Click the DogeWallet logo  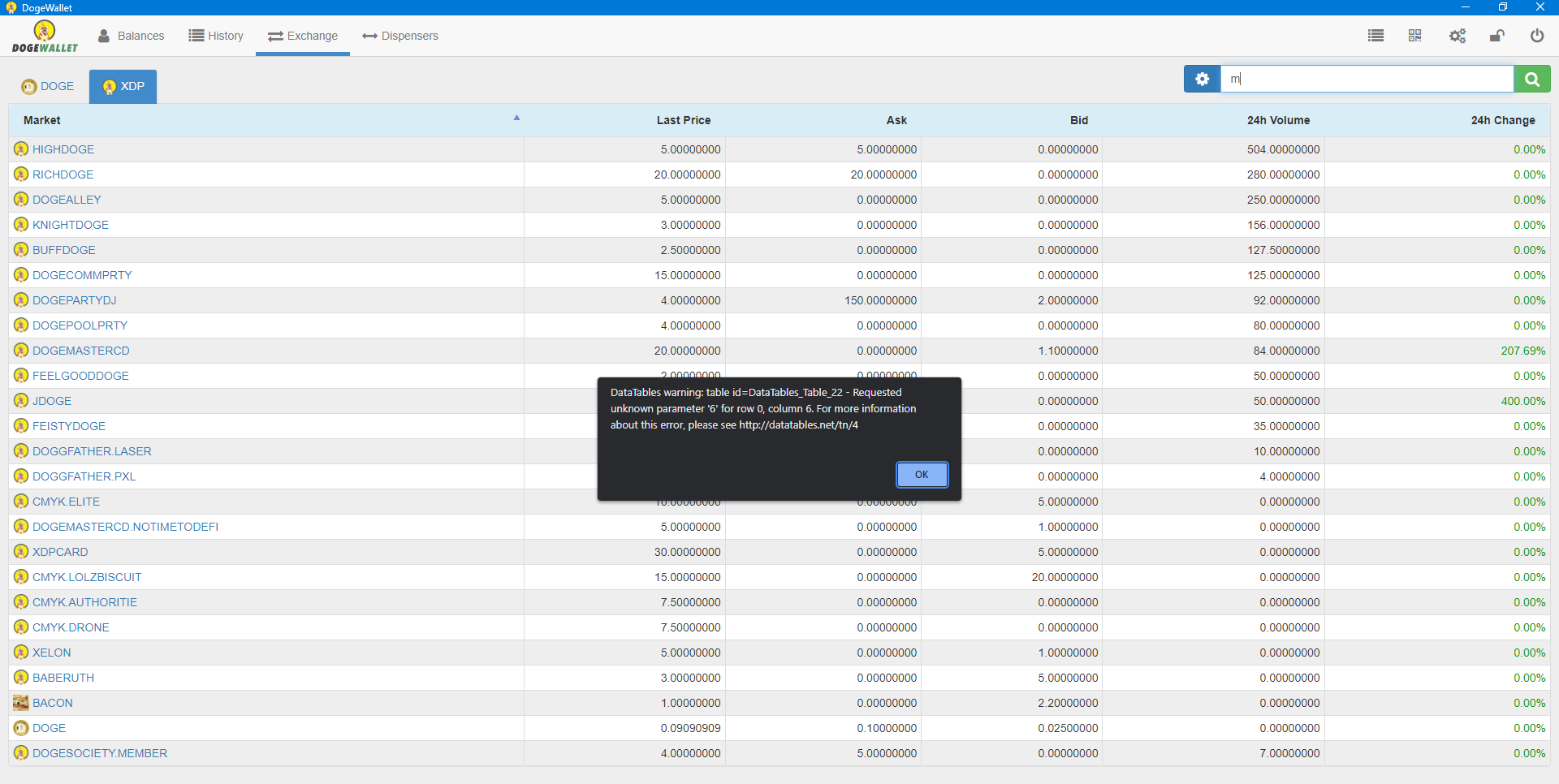(45, 37)
